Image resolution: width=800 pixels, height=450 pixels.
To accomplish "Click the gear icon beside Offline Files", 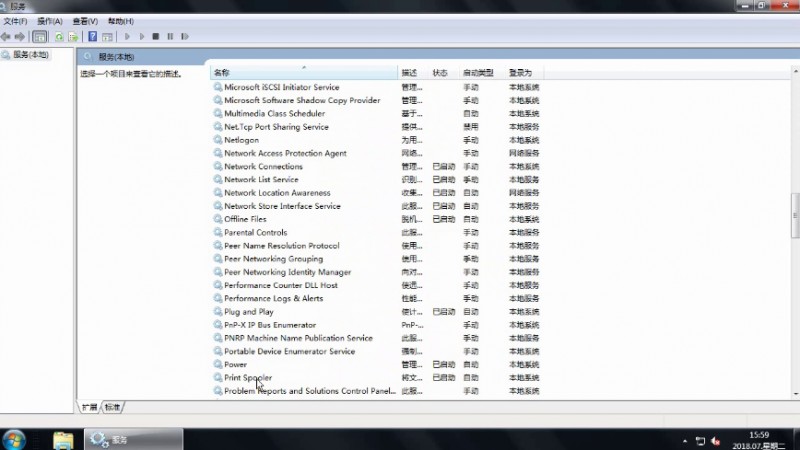I will click(x=218, y=219).
